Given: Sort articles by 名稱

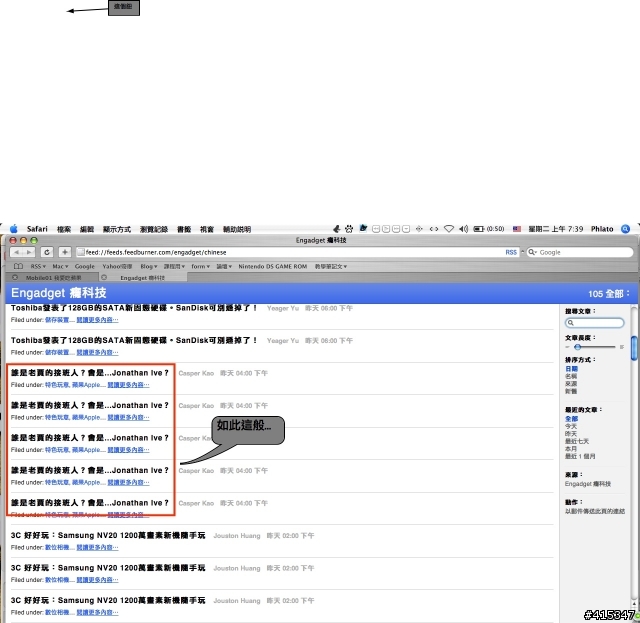Looking at the screenshot, I should coord(571,376).
